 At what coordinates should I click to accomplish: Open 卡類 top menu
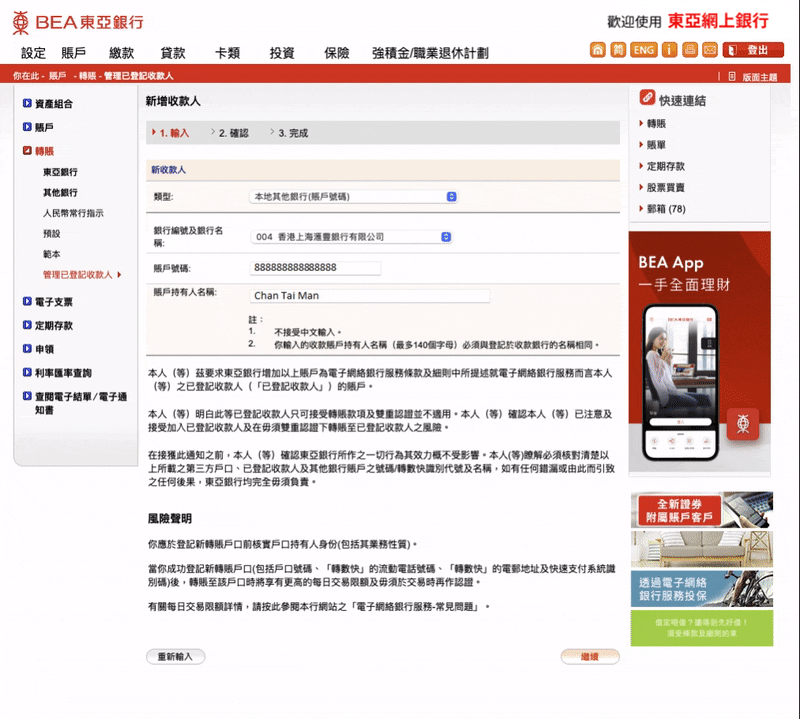[227, 53]
